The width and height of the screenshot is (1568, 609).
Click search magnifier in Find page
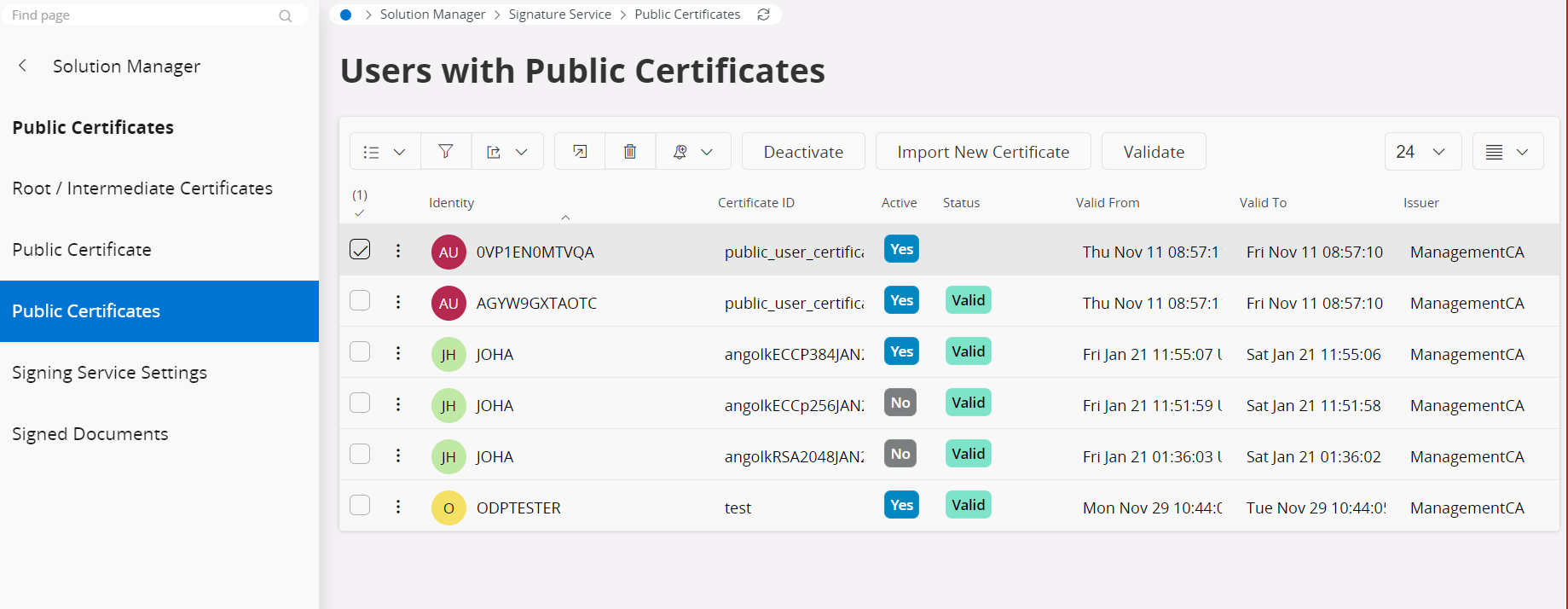(x=286, y=15)
